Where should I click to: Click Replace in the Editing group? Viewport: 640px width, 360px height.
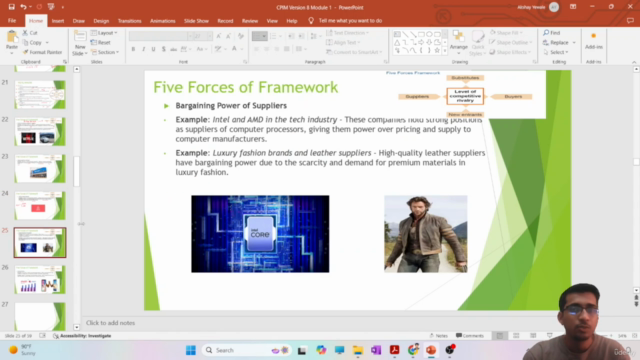click(x=556, y=42)
